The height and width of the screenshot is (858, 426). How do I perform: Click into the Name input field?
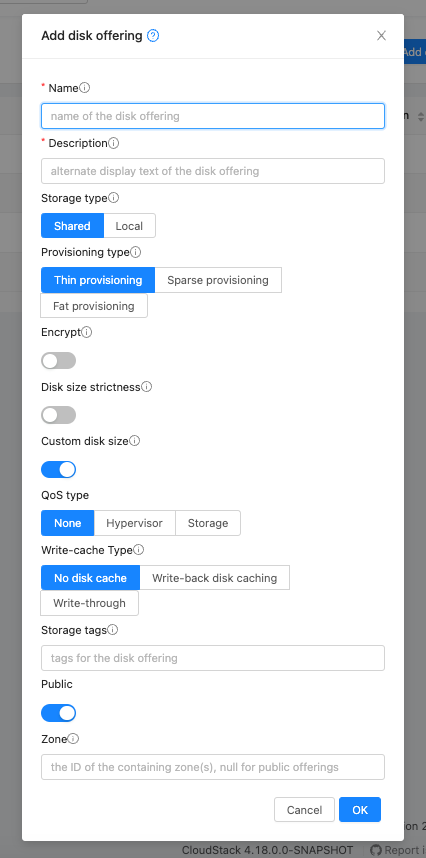[x=213, y=116]
